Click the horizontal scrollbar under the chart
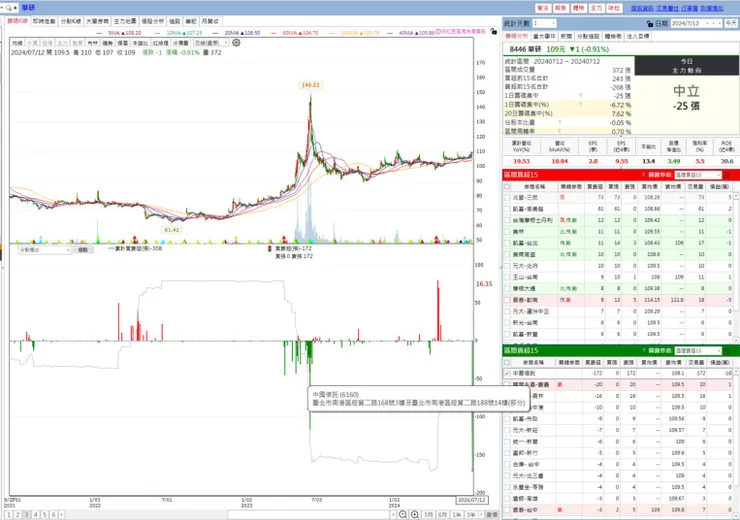This screenshot has width=740, height=520. [311, 515]
